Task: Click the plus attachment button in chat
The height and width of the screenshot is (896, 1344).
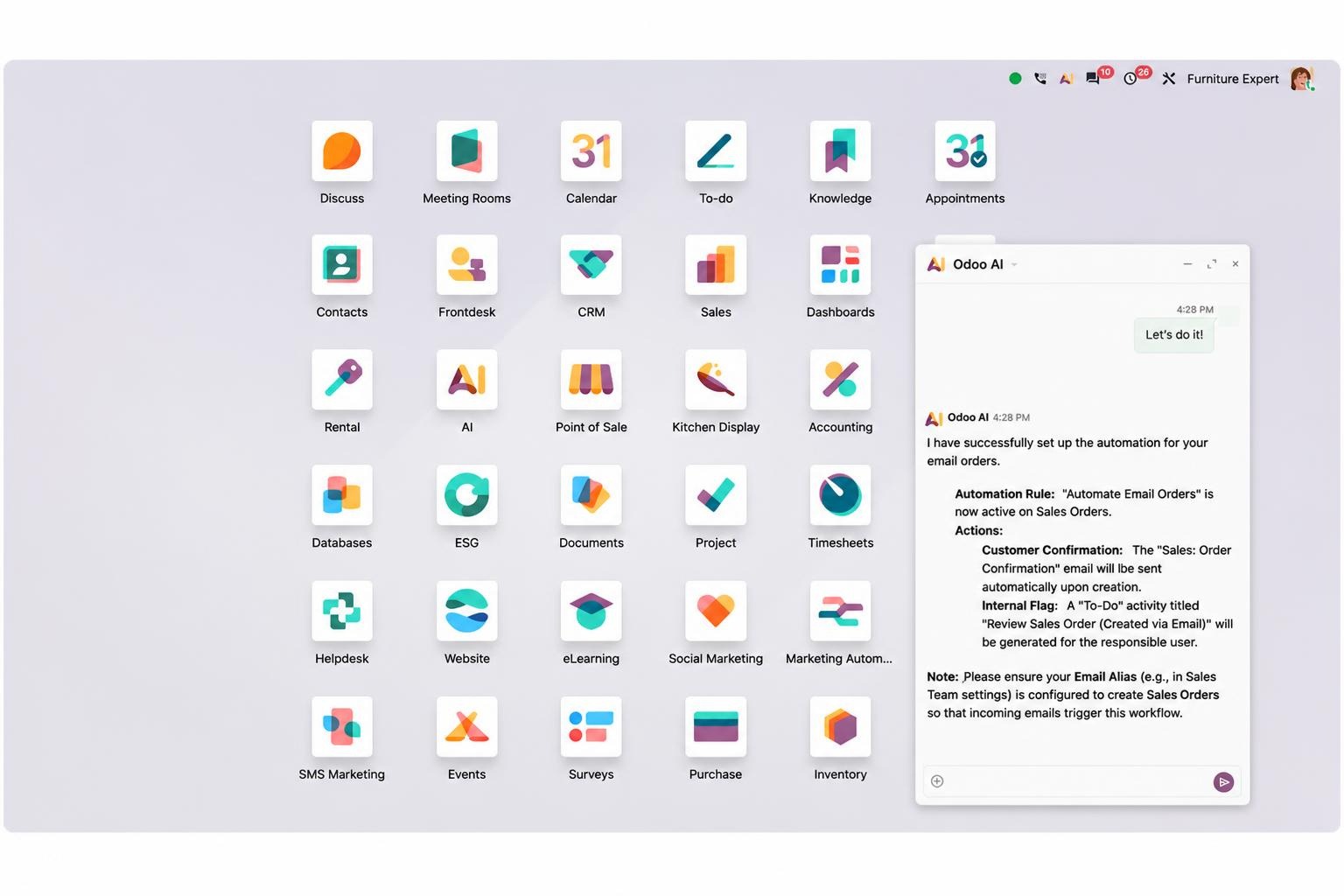Action: [937, 781]
